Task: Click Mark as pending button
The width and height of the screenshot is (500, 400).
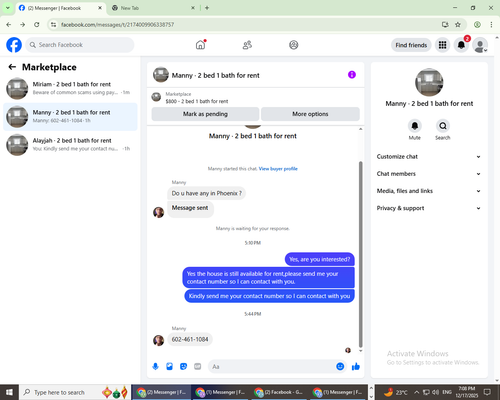Action: (205, 114)
